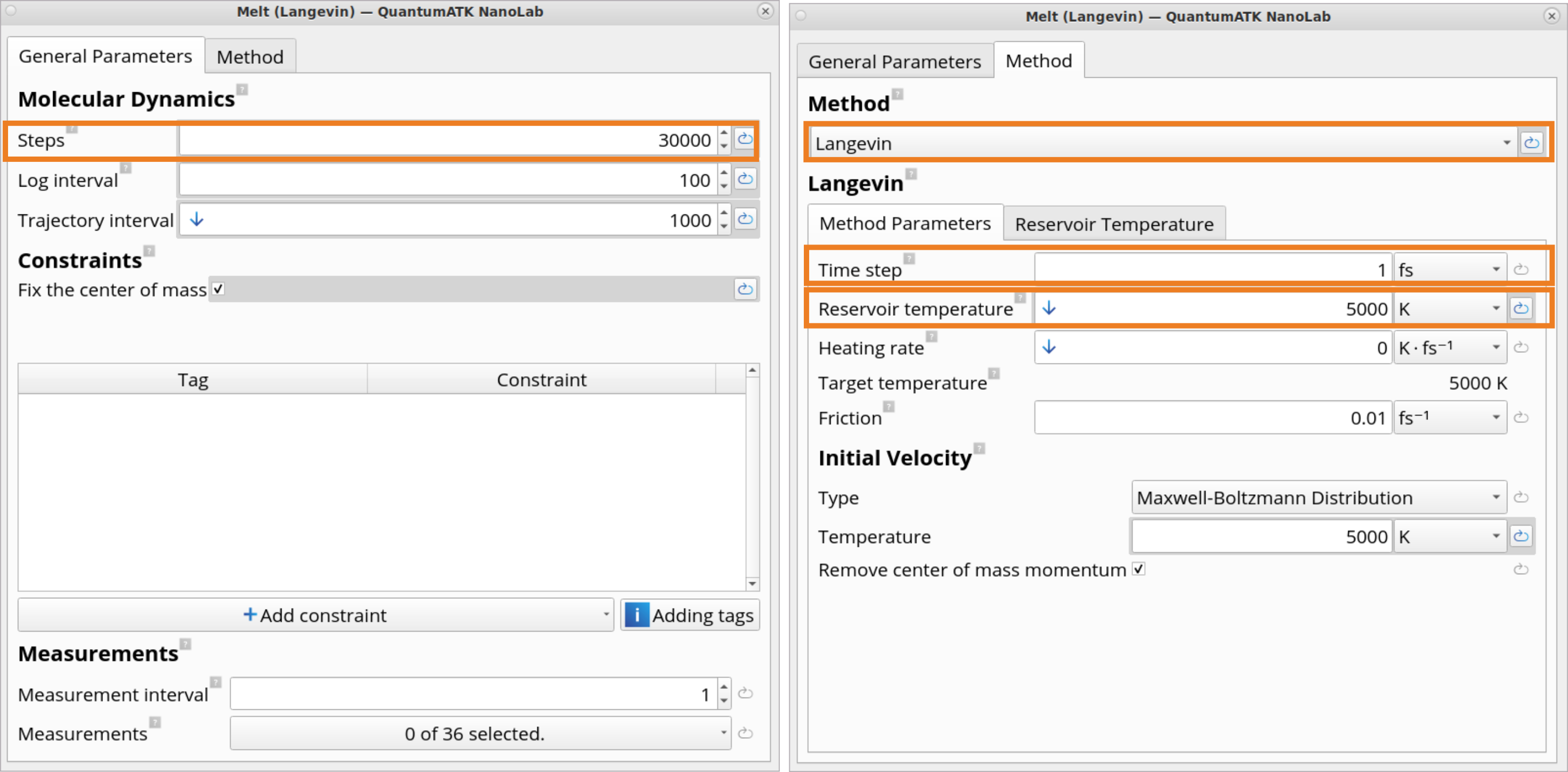Click the info icon on Adding tags
The image size is (1568, 772).
click(x=636, y=615)
